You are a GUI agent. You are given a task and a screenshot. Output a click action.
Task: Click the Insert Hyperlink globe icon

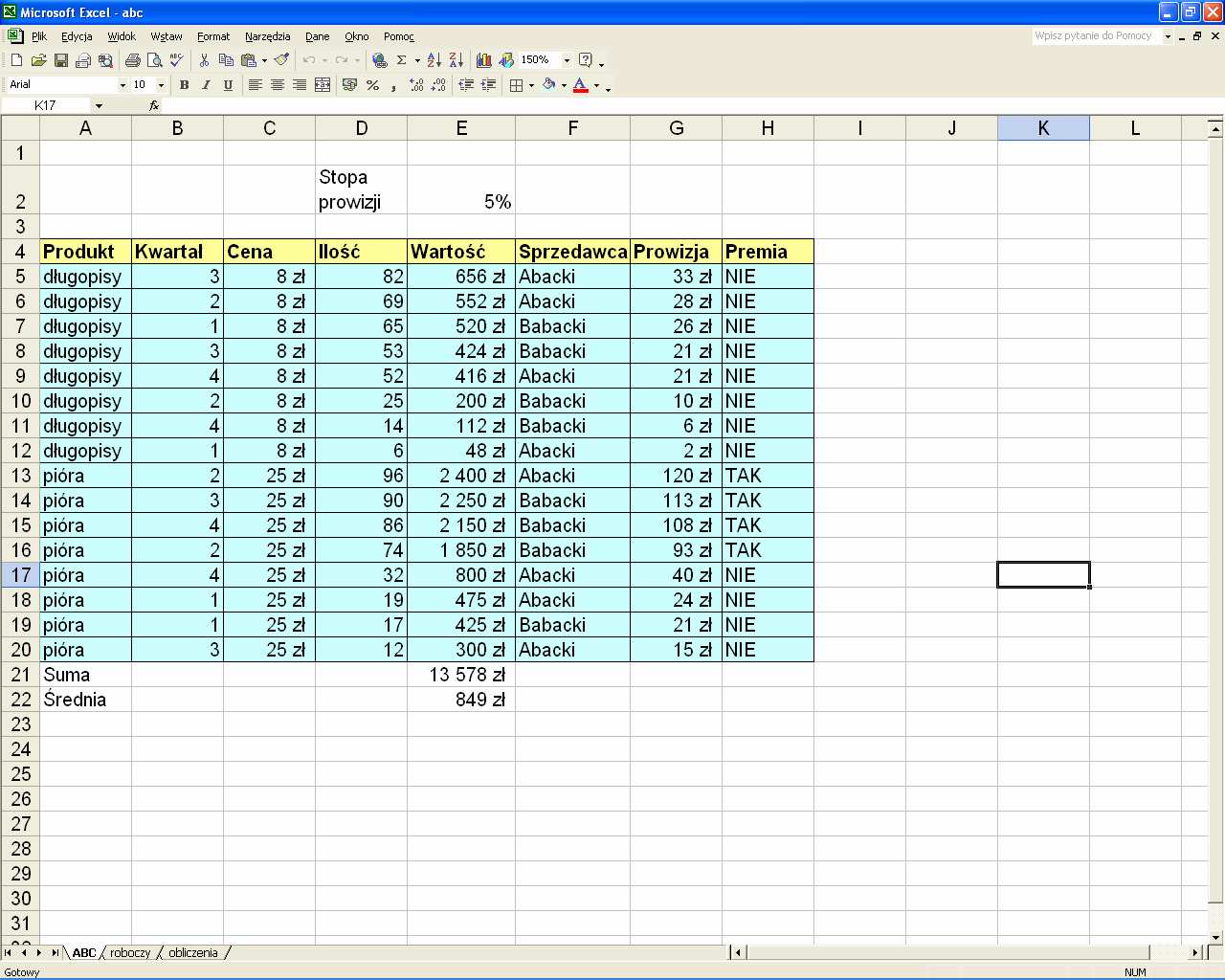[x=380, y=60]
